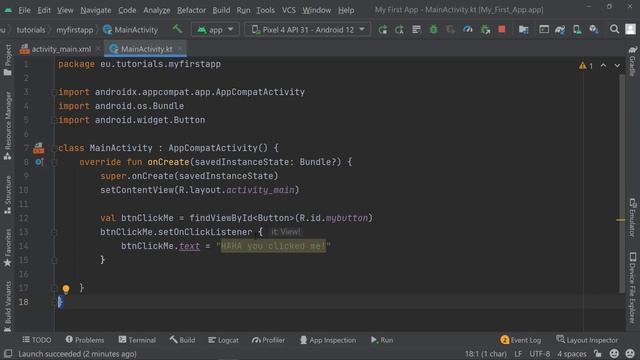Click the sad face feedback icon
This screenshot has height=360, width=640.
click(x=630, y=353)
